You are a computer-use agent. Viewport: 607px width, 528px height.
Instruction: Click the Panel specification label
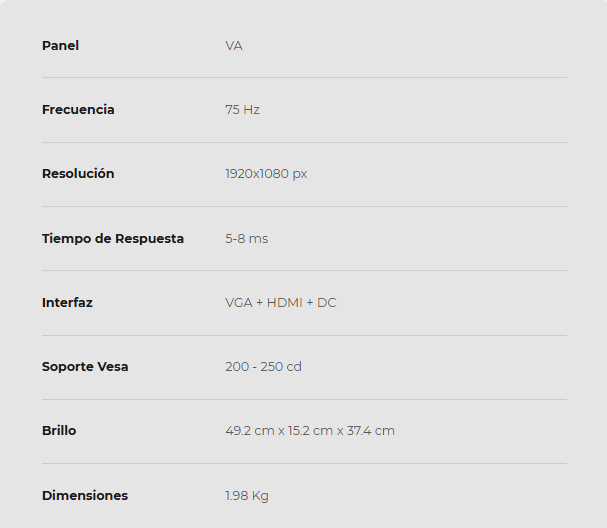tap(60, 45)
